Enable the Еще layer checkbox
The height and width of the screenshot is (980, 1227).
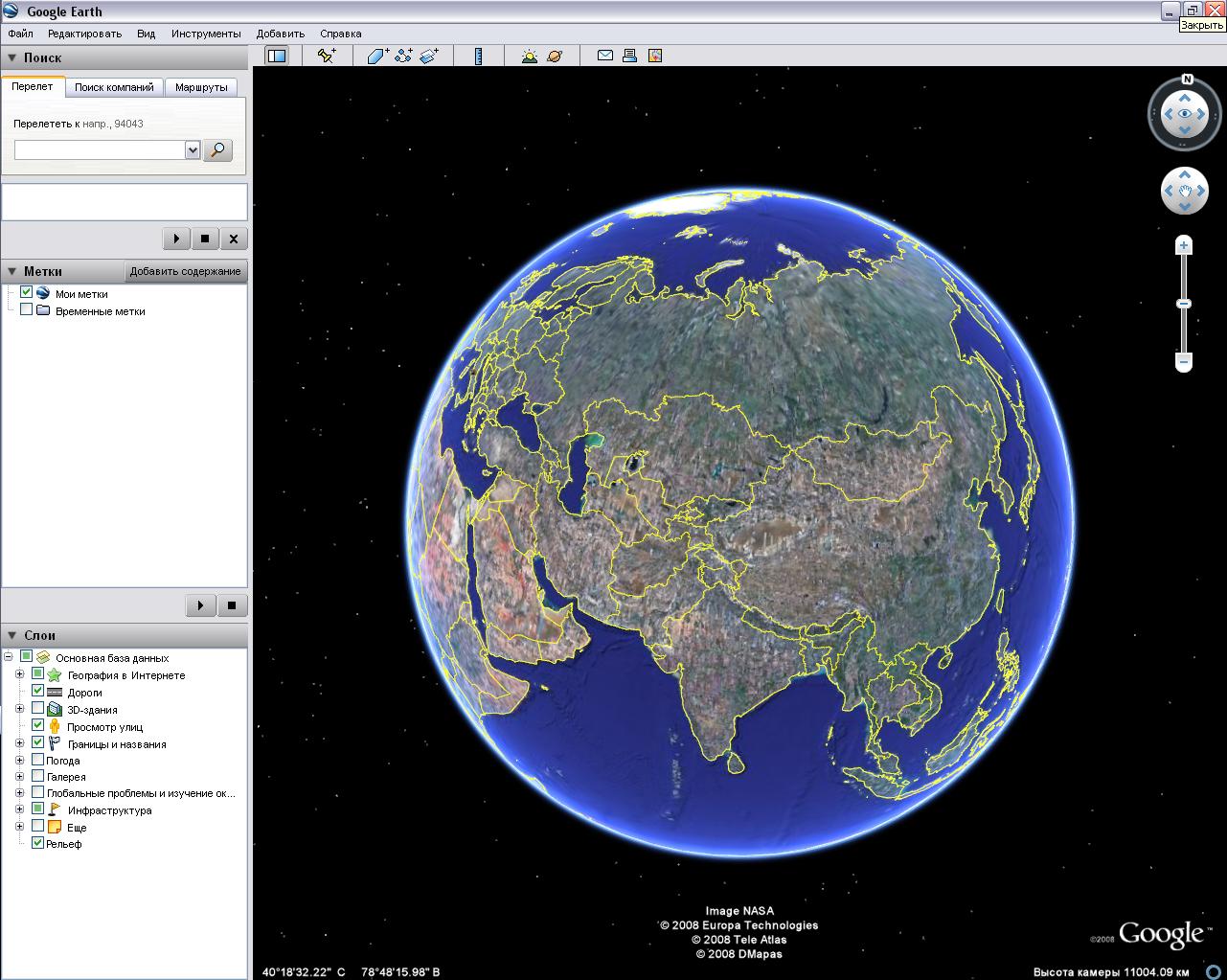pos(38,826)
